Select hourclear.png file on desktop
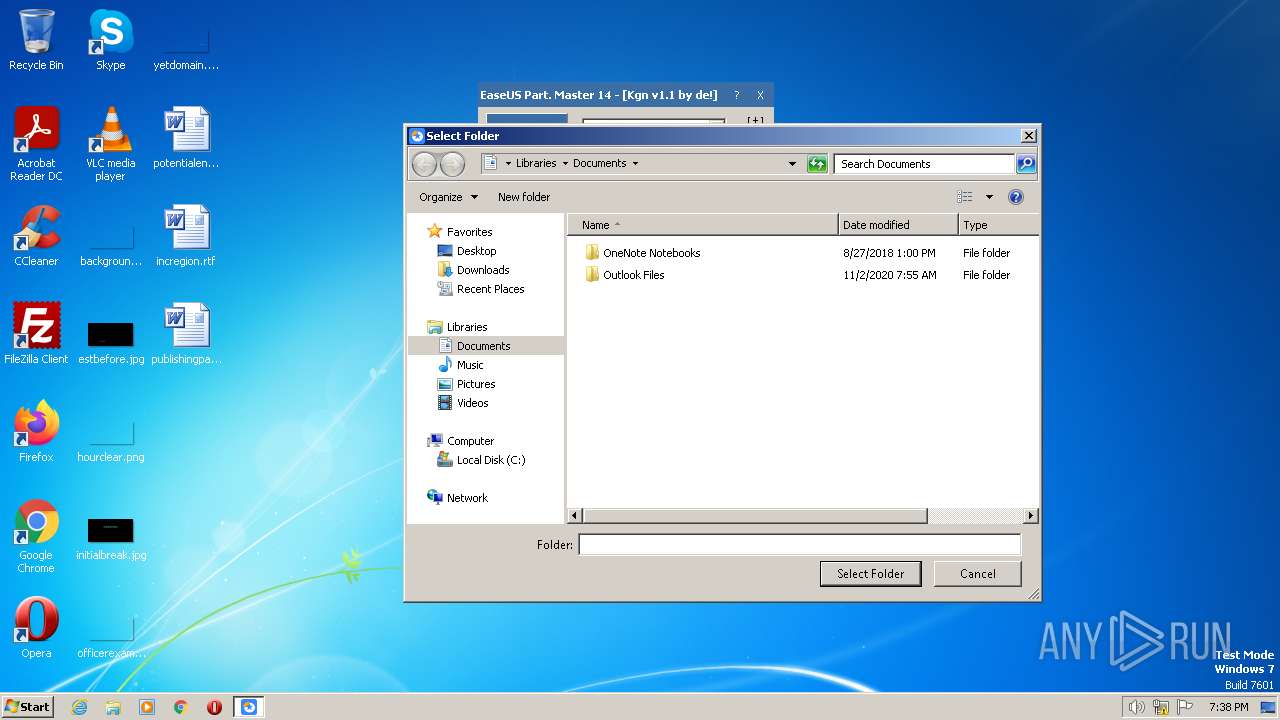This screenshot has height=720, width=1280. point(110,438)
